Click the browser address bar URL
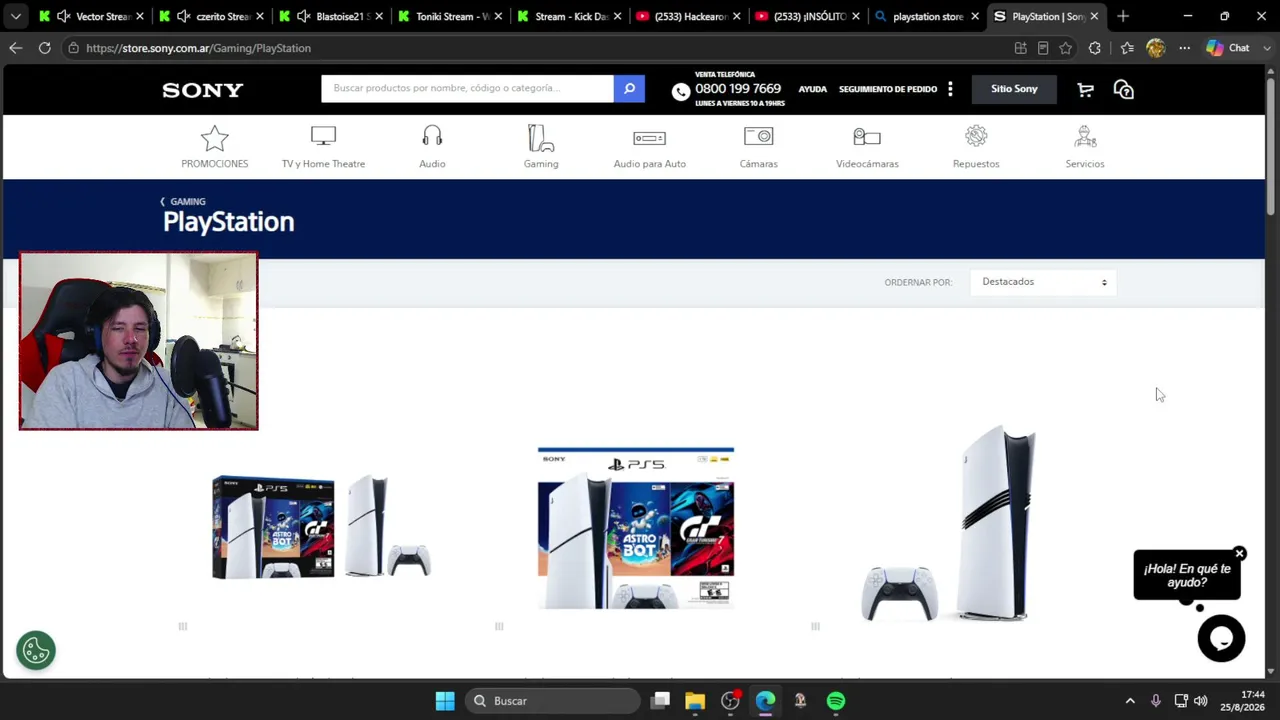Screen dimensions: 1280x720 pos(198,48)
